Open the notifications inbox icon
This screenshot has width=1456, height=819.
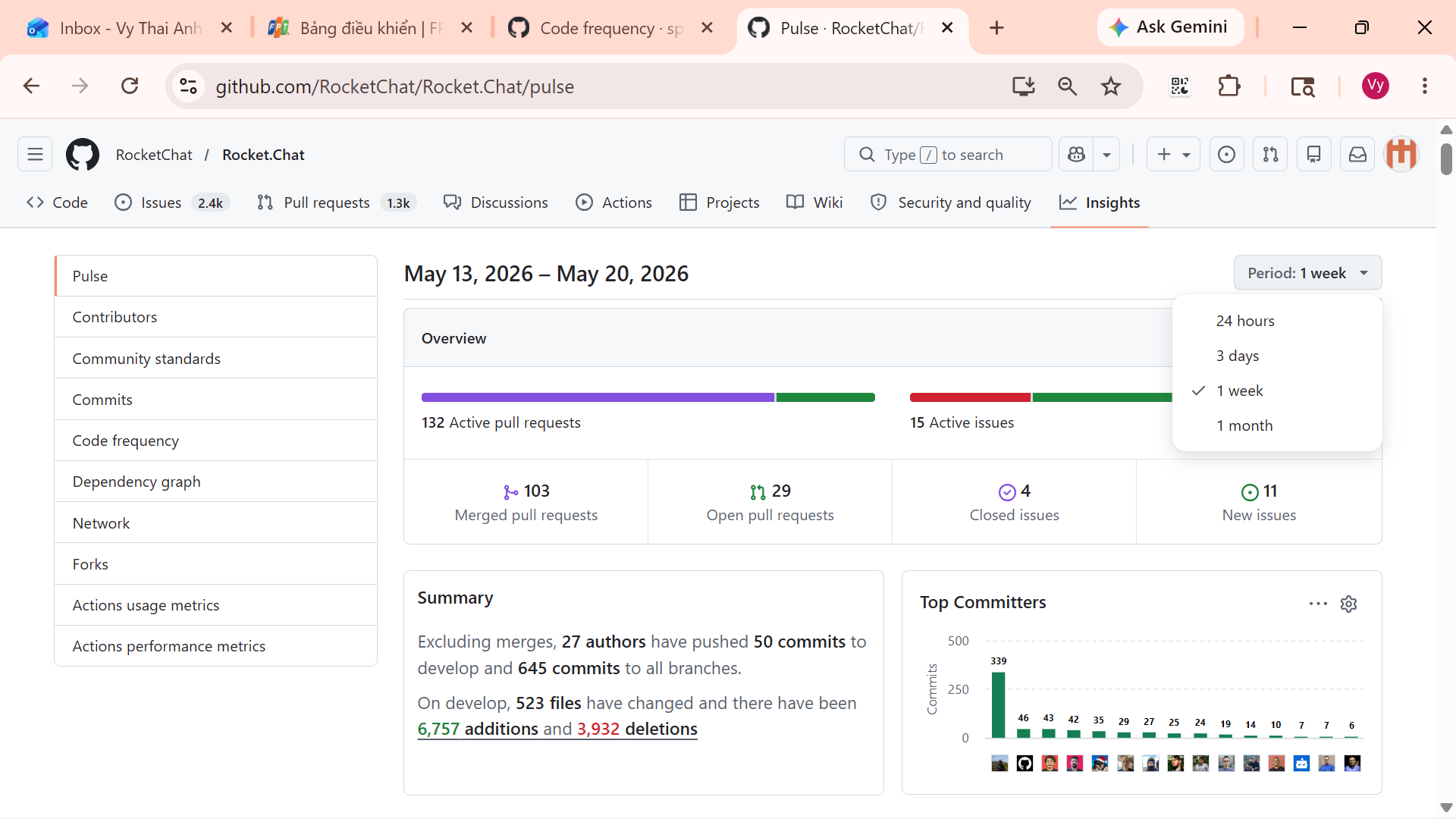click(1357, 155)
